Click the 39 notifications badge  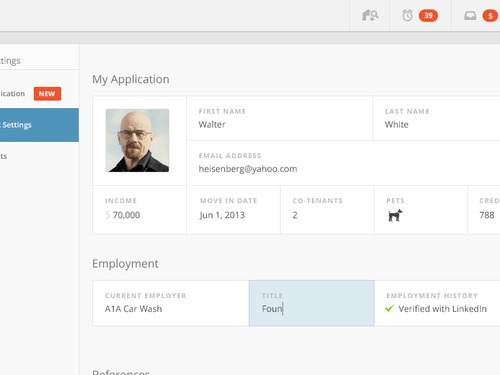tap(428, 16)
